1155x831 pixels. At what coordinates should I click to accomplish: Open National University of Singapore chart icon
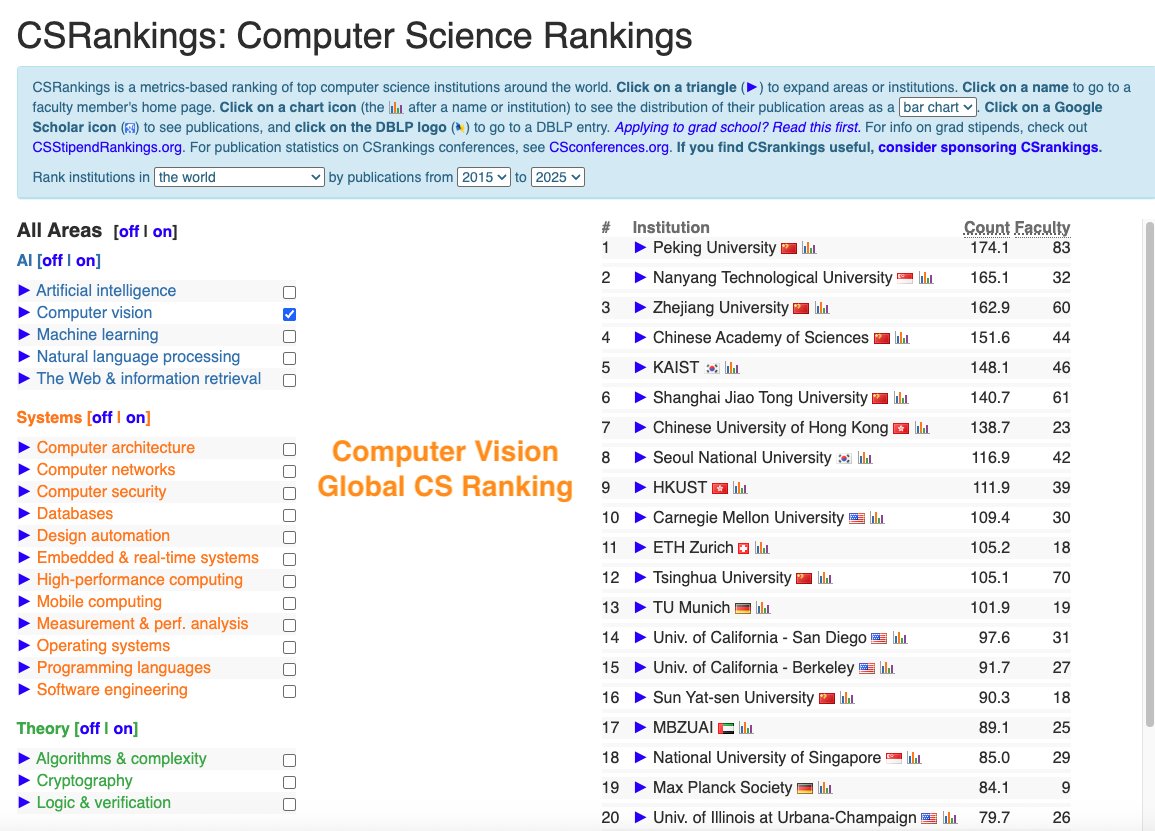[x=914, y=758]
